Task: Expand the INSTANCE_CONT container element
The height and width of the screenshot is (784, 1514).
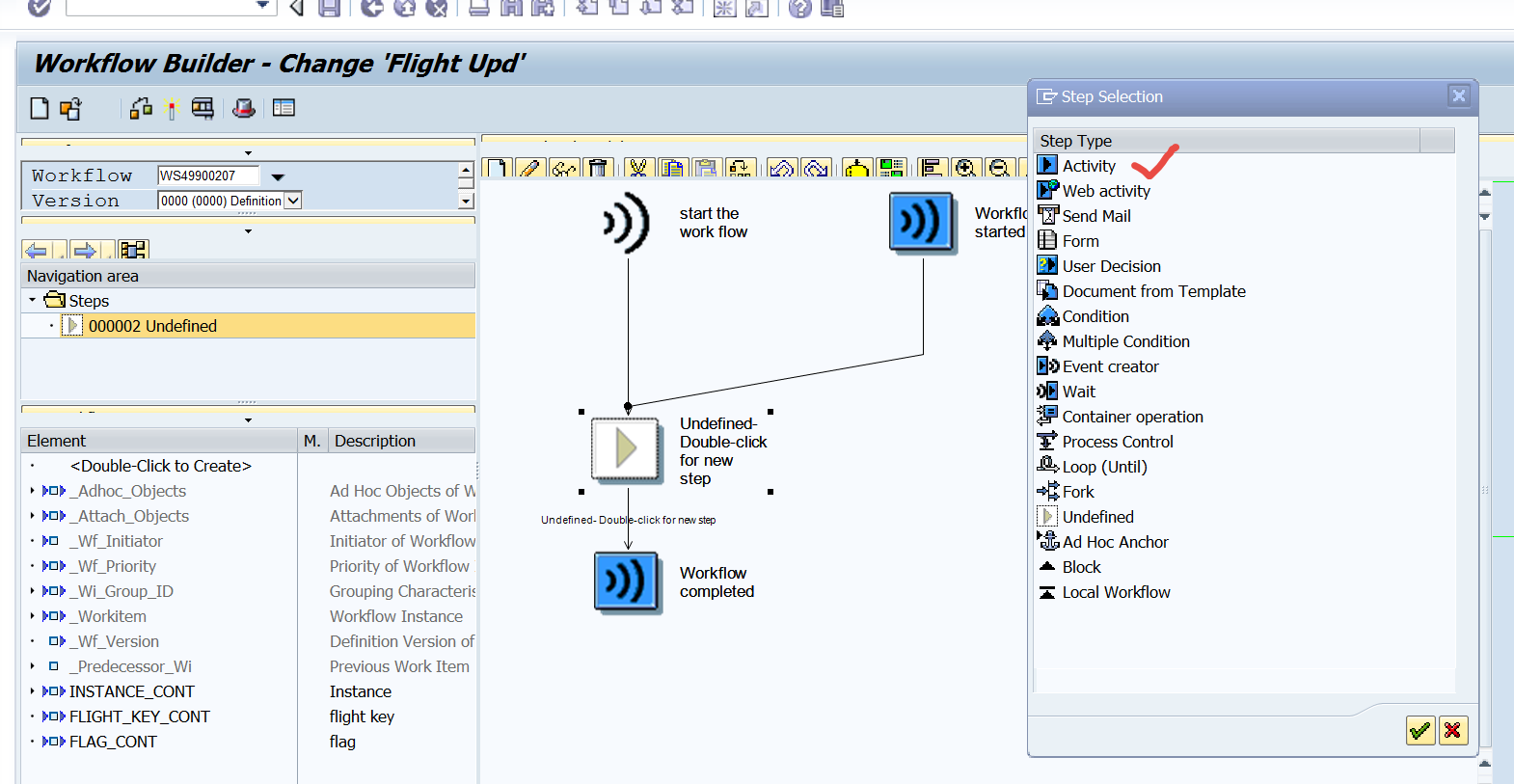Action: pyautogui.click(x=32, y=691)
